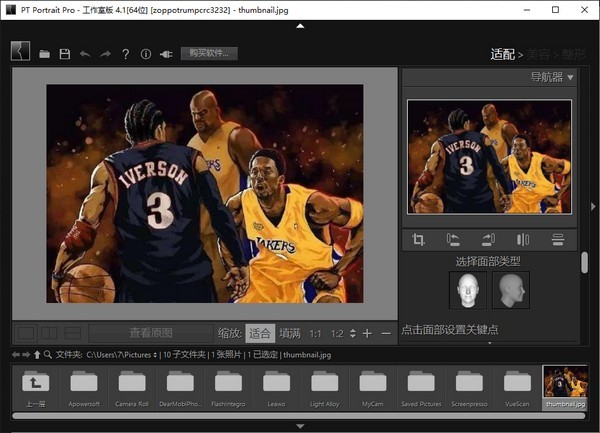The width and height of the screenshot is (600, 433).
Task: Open help with the question mark icon
Action: click(125, 54)
